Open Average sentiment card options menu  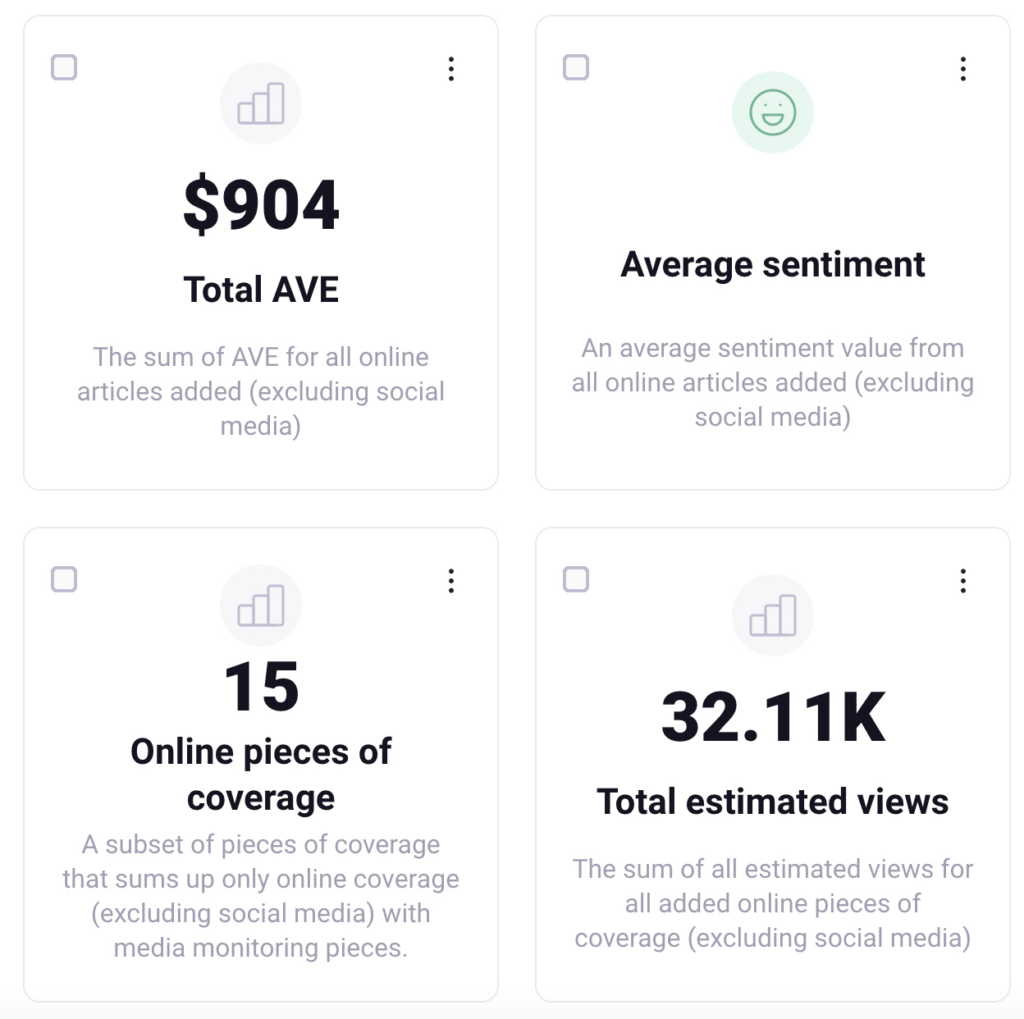(x=963, y=69)
